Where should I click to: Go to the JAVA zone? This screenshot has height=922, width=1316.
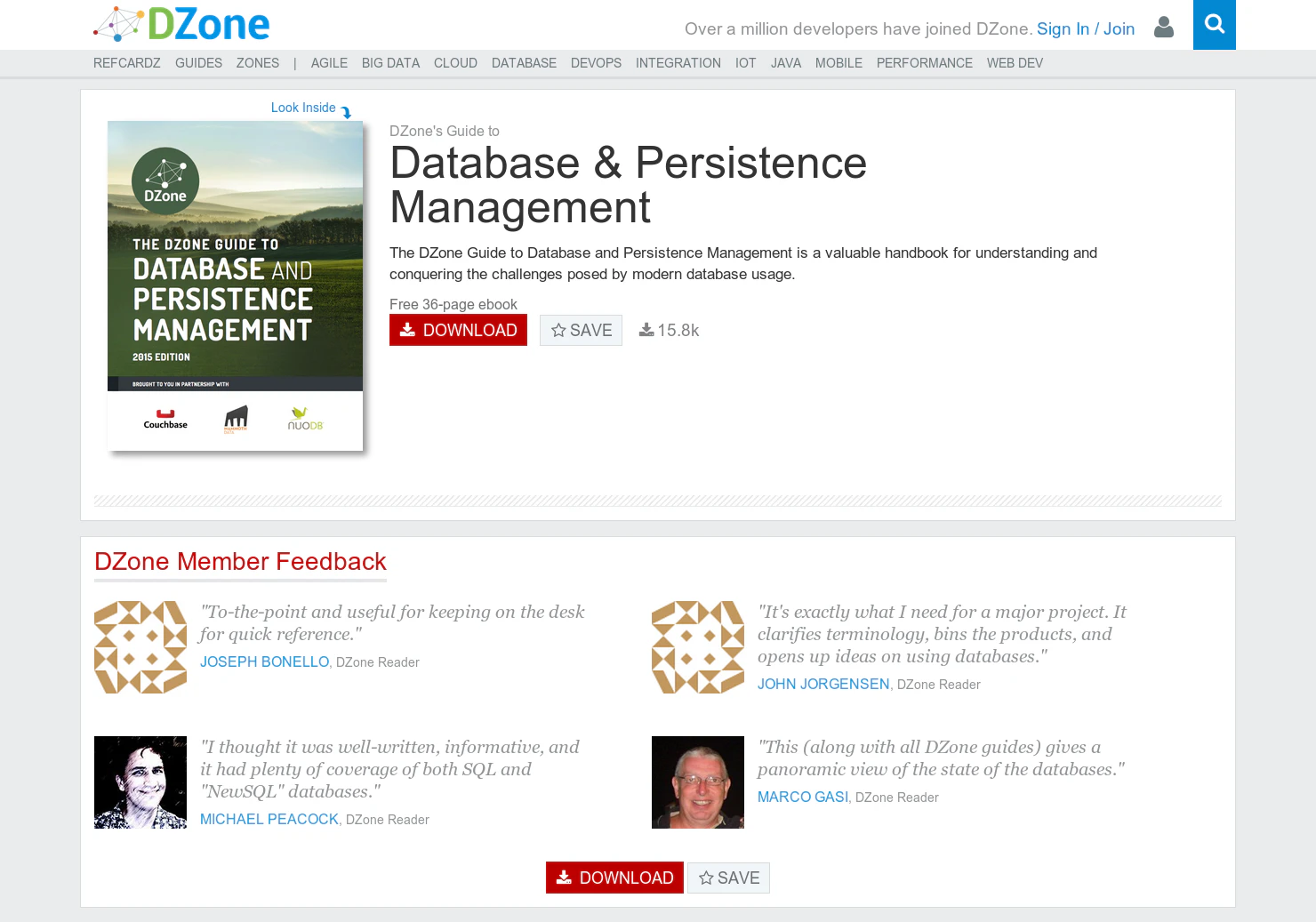click(x=786, y=63)
